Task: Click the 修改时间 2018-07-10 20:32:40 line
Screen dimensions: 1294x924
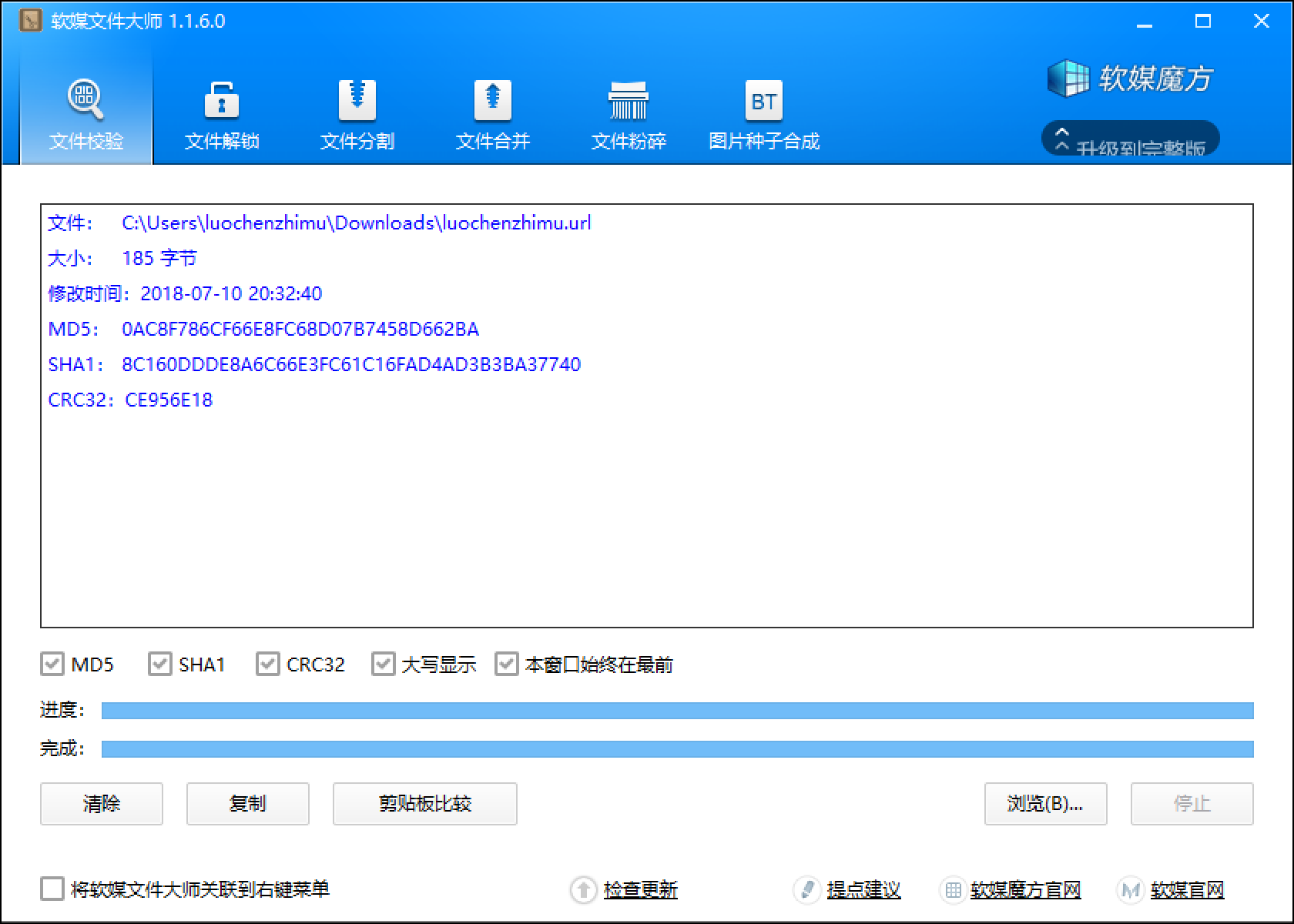Action: (185, 293)
